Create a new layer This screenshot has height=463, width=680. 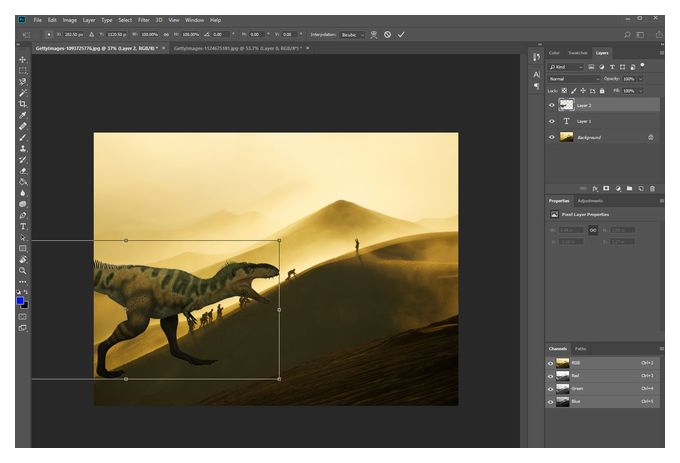(641, 189)
